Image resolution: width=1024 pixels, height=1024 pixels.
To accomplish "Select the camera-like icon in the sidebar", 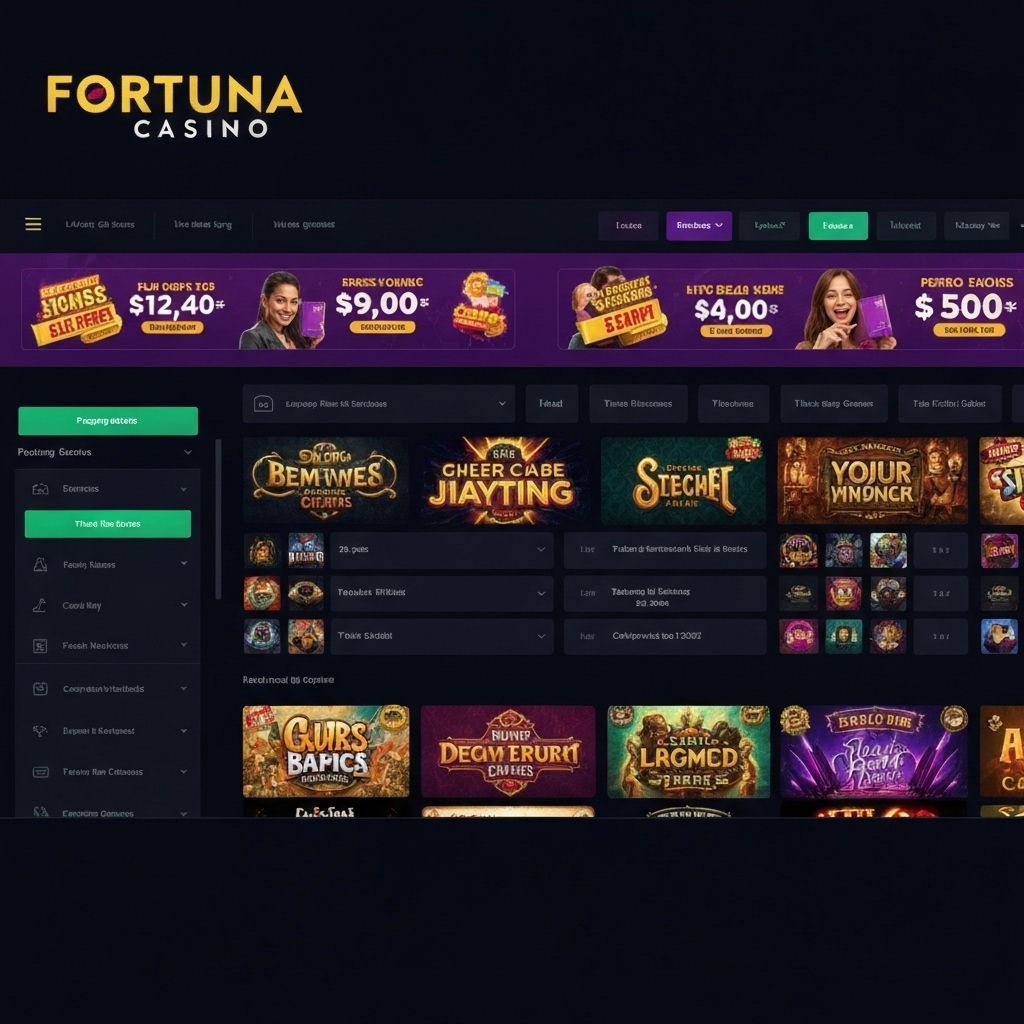I will point(40,689).
